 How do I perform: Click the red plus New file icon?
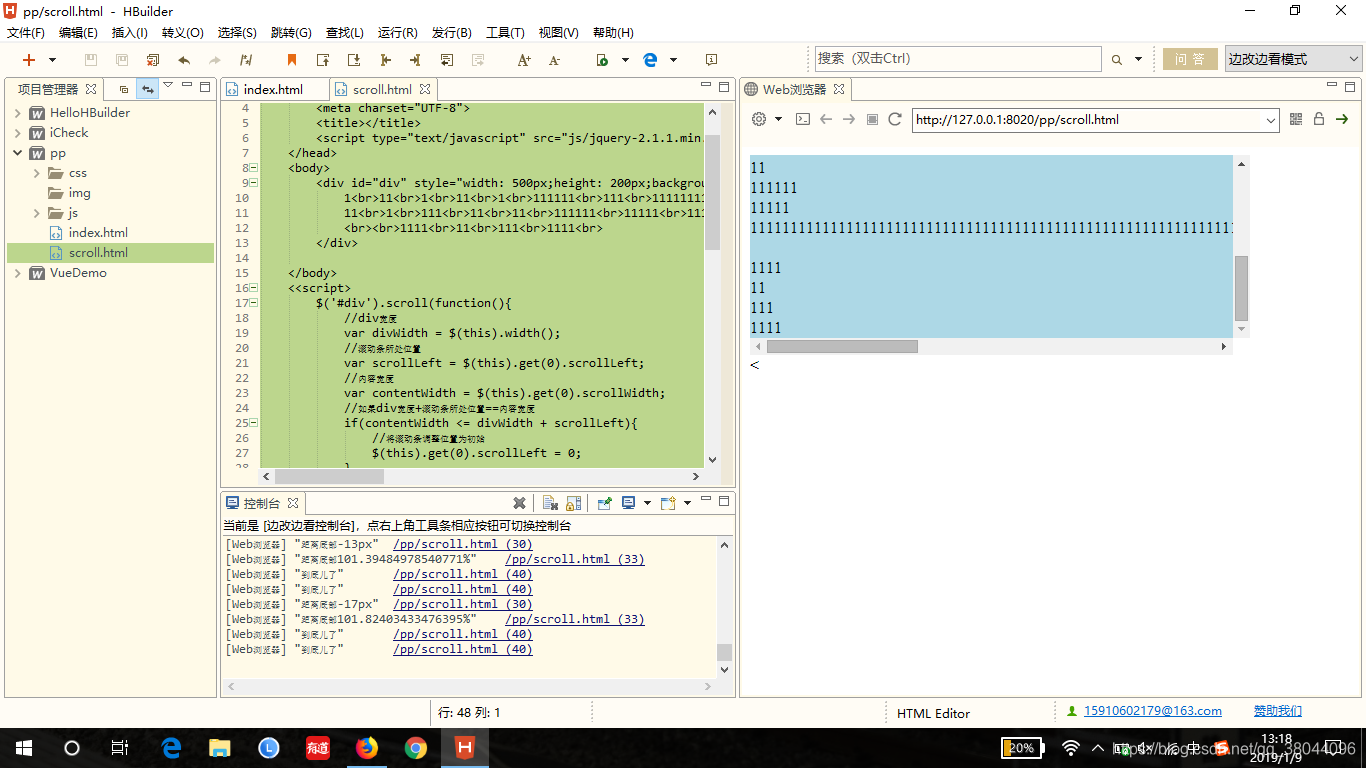click(29, 60)
